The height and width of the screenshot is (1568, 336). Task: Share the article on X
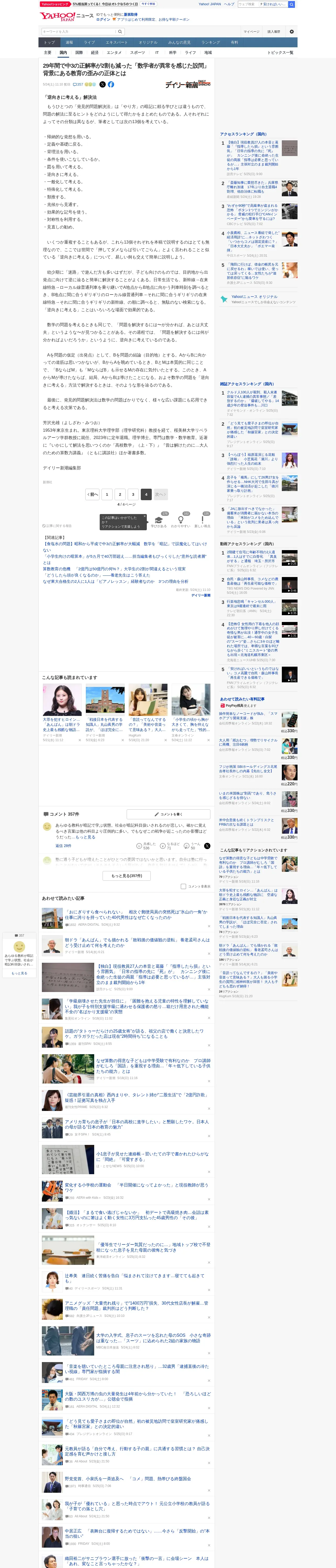[x=102, y=85]
